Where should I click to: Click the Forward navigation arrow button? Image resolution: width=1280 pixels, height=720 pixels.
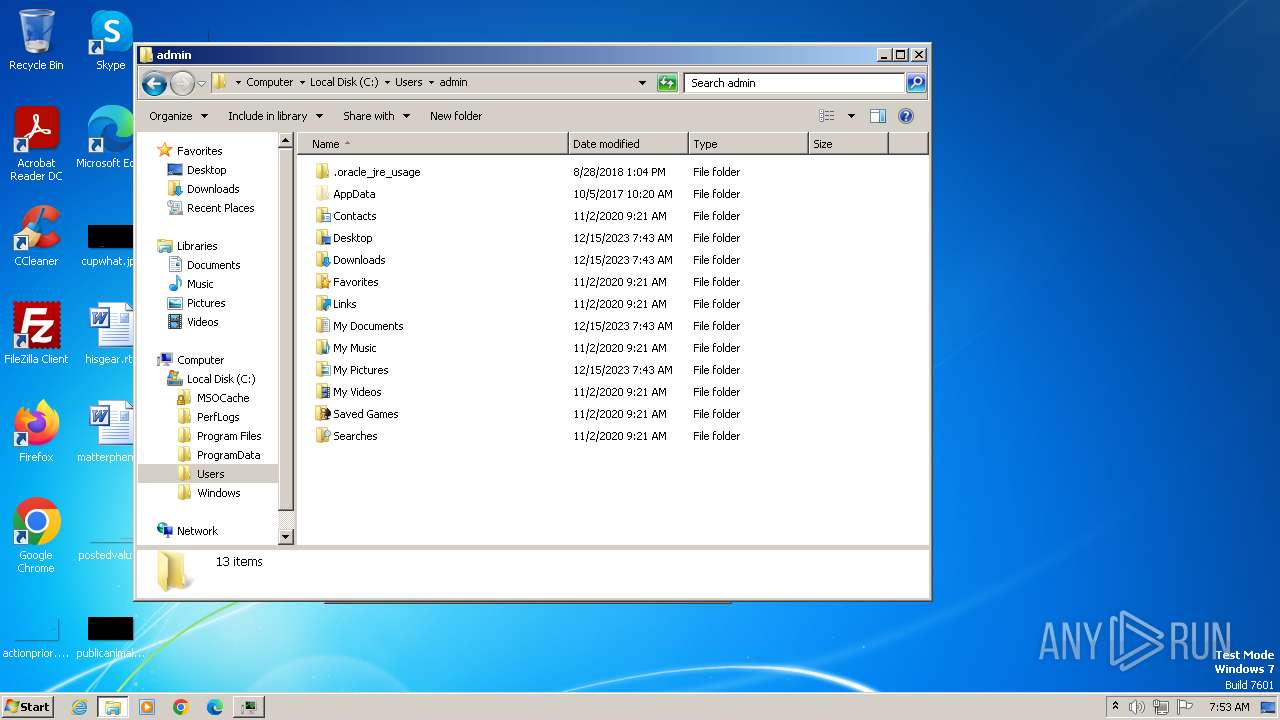182,83
